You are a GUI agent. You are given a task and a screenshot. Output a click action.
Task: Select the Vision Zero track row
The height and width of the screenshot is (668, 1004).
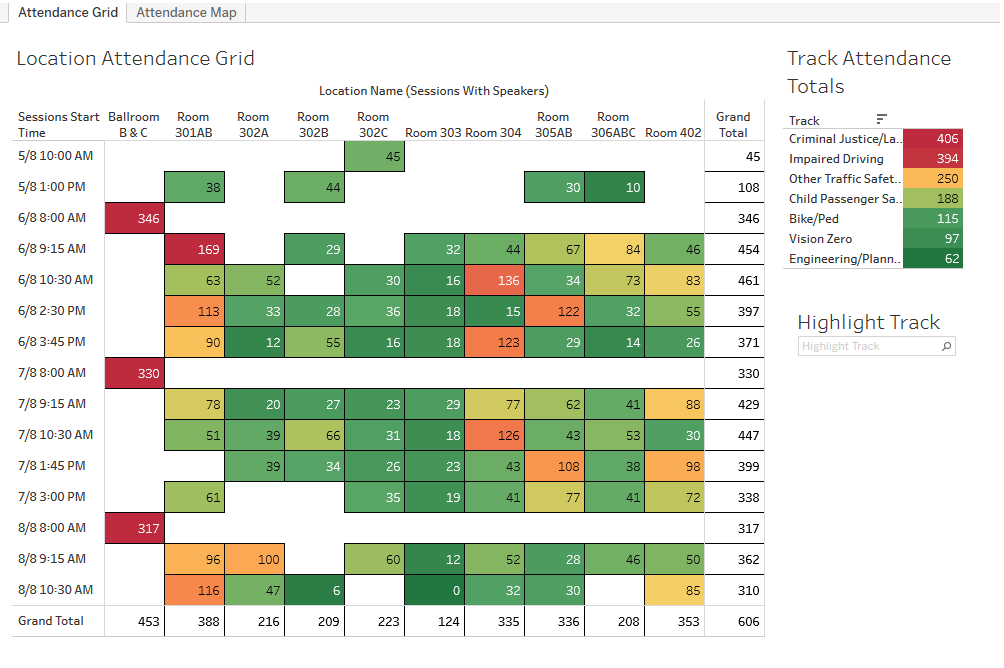pos(821,239)
